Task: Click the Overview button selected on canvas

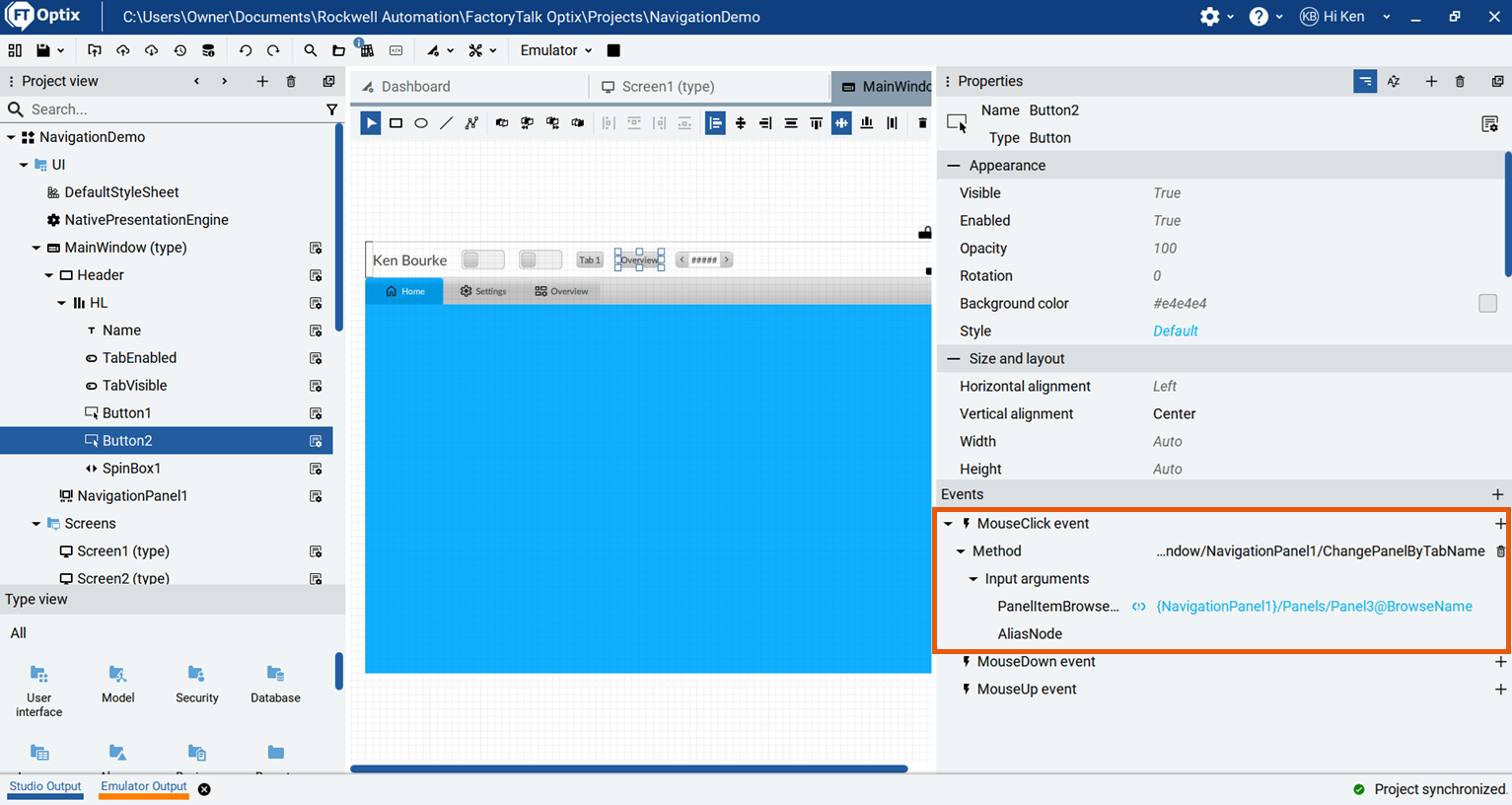Action: pyautogui.click(x=639, y=260)
